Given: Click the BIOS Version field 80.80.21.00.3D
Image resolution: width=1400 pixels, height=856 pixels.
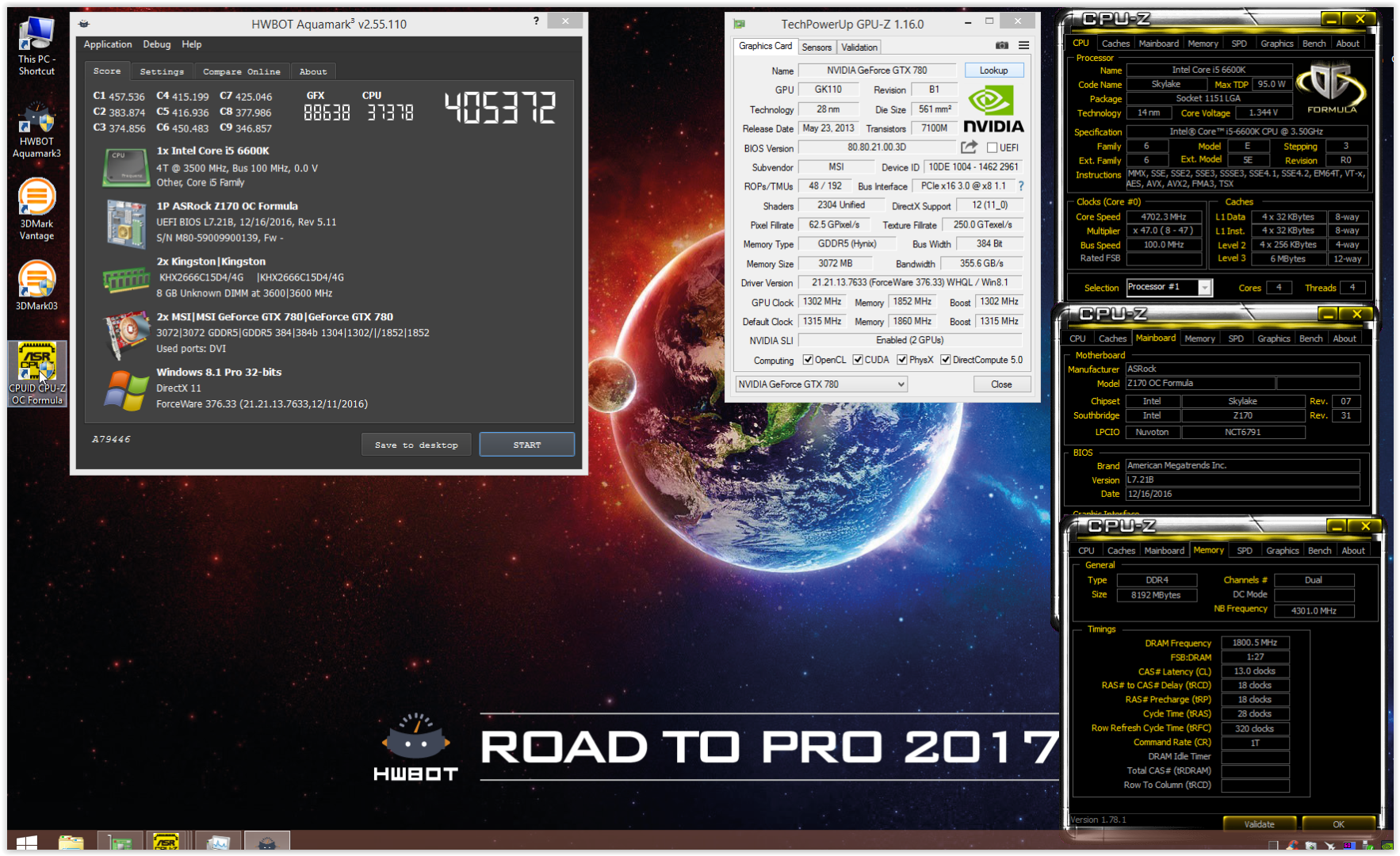Looking at the screenshot, I should point(876,147).
